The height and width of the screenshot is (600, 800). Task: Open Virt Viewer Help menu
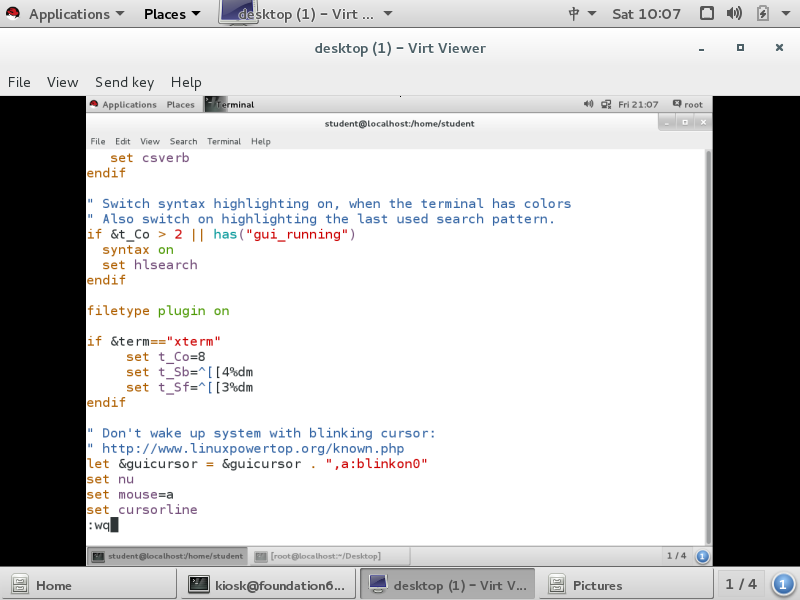coord(186,82)
